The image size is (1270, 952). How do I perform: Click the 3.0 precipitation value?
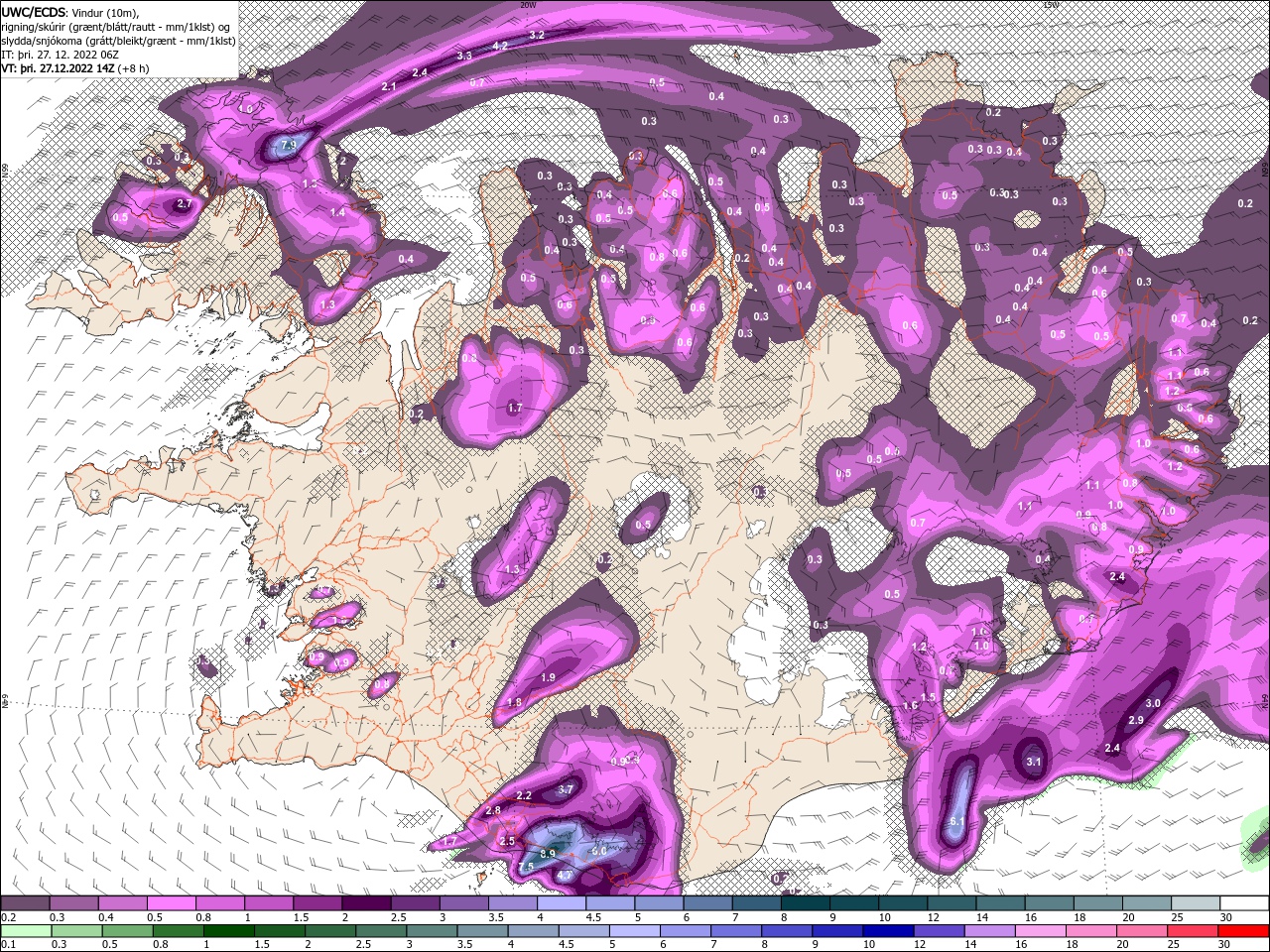(1153, 703)
